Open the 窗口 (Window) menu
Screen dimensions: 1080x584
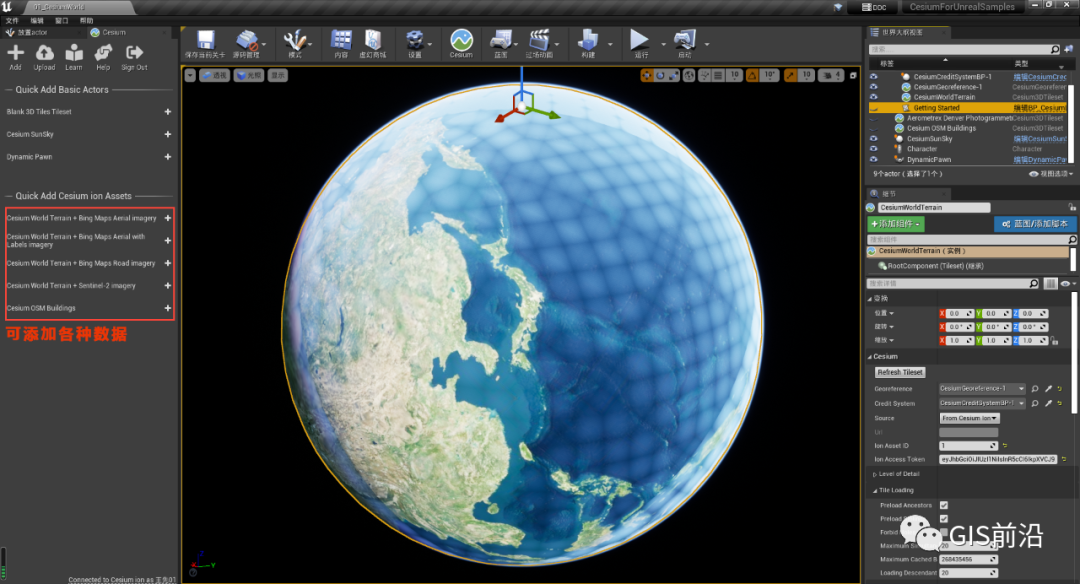[x=62, y=21]
